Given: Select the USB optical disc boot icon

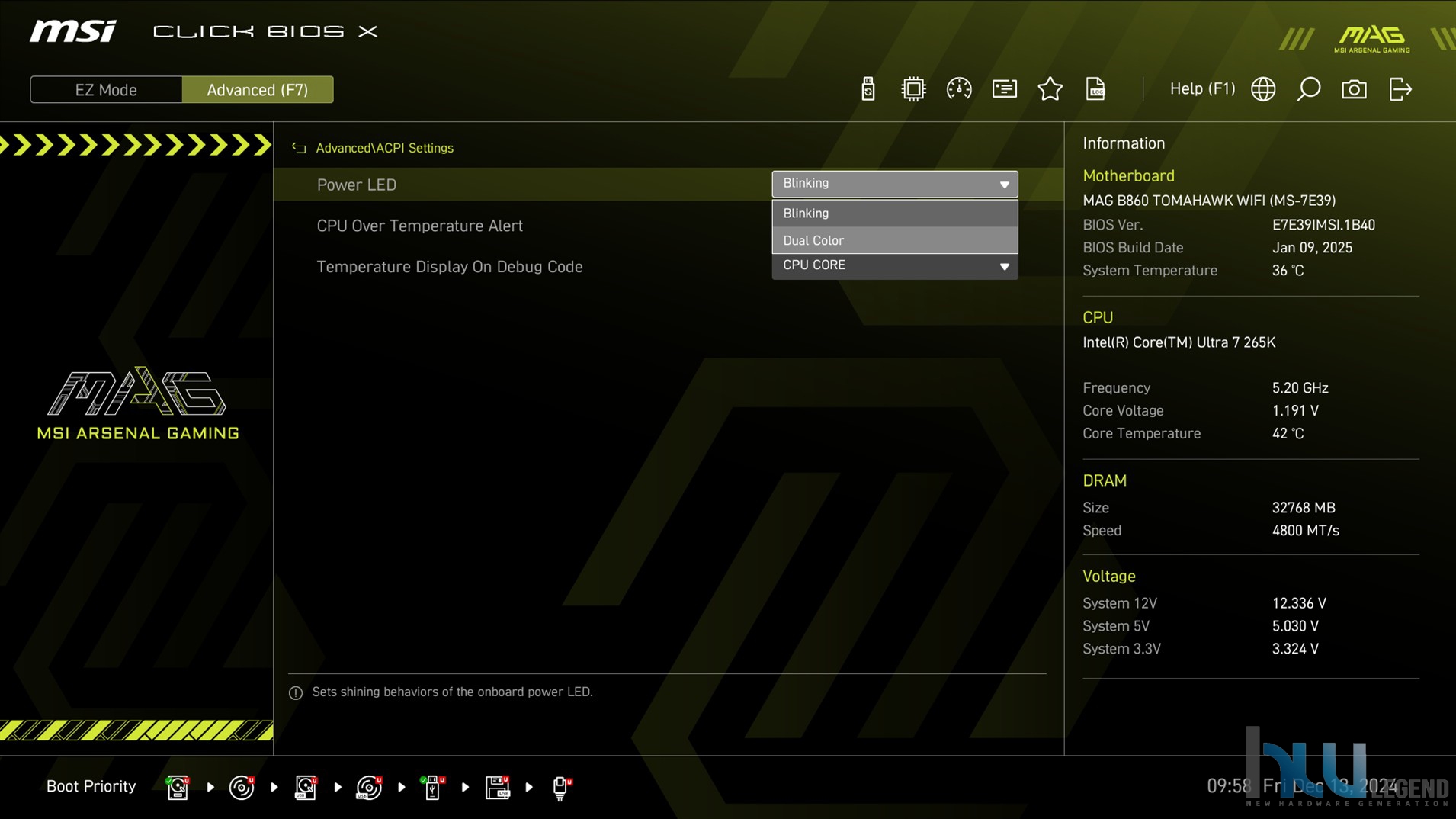Looking at the screenshot, I should pos(369,787).
